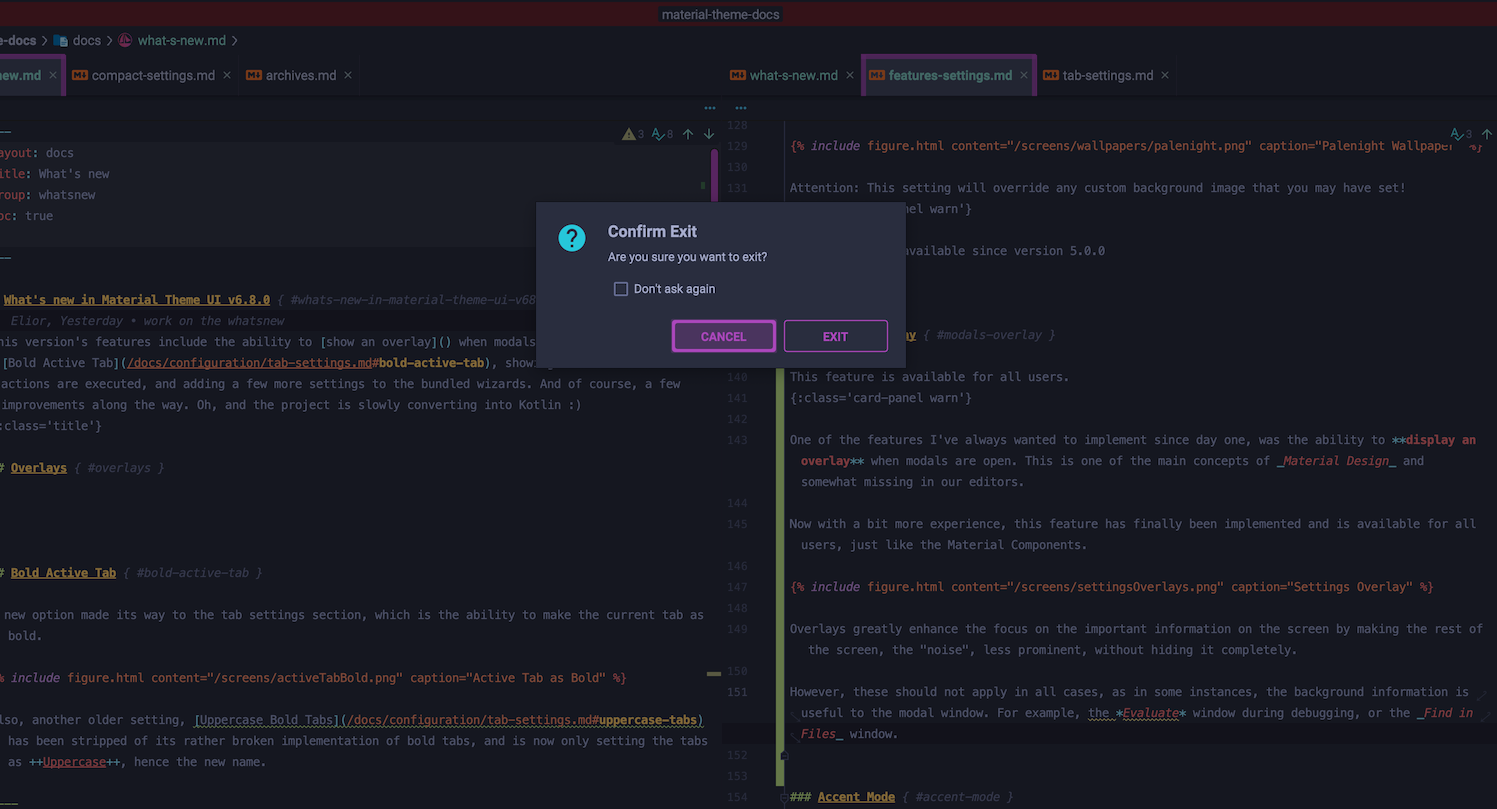
Task: Toggle the Don't ask again checkbox
Action: 621,288
